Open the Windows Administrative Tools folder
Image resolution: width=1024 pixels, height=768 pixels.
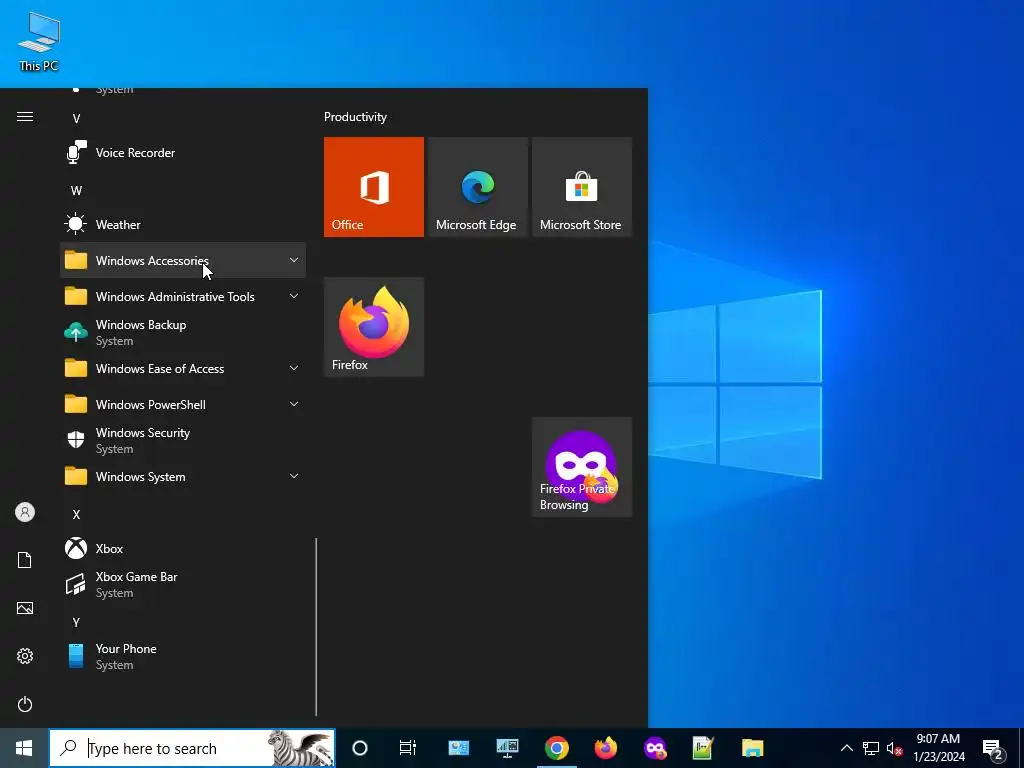point(183,296)
